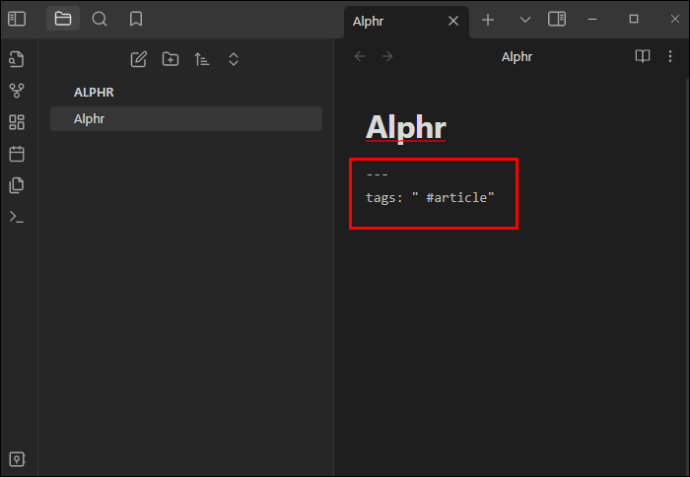Show the bookmarks pane
690x477 pixels.
click(x=135, y=19)
